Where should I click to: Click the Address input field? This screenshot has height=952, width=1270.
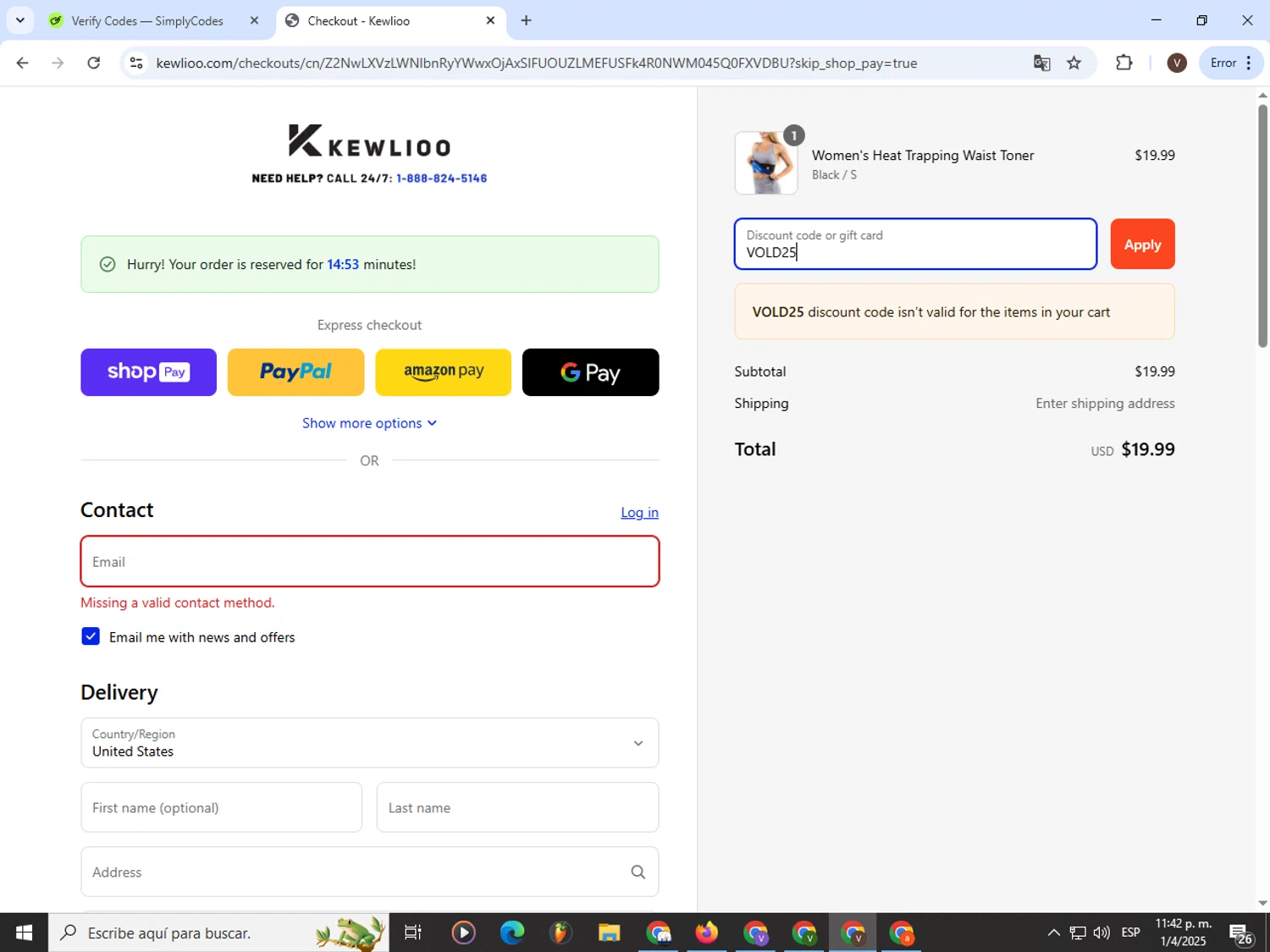pyautogui.click(x=370, y=872)
